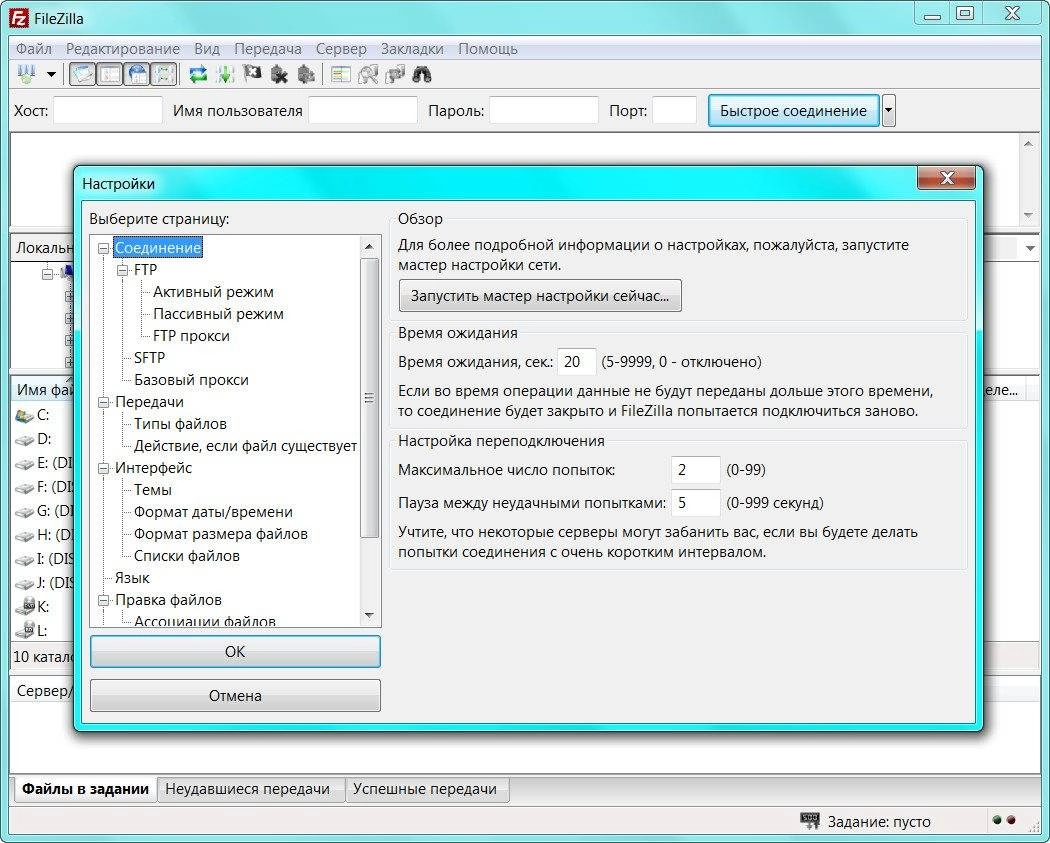Image resolution: width=1050 pixels, height=843 pixels.
Task: Collapse the Передачи tree node
Action: coord(103,402)
